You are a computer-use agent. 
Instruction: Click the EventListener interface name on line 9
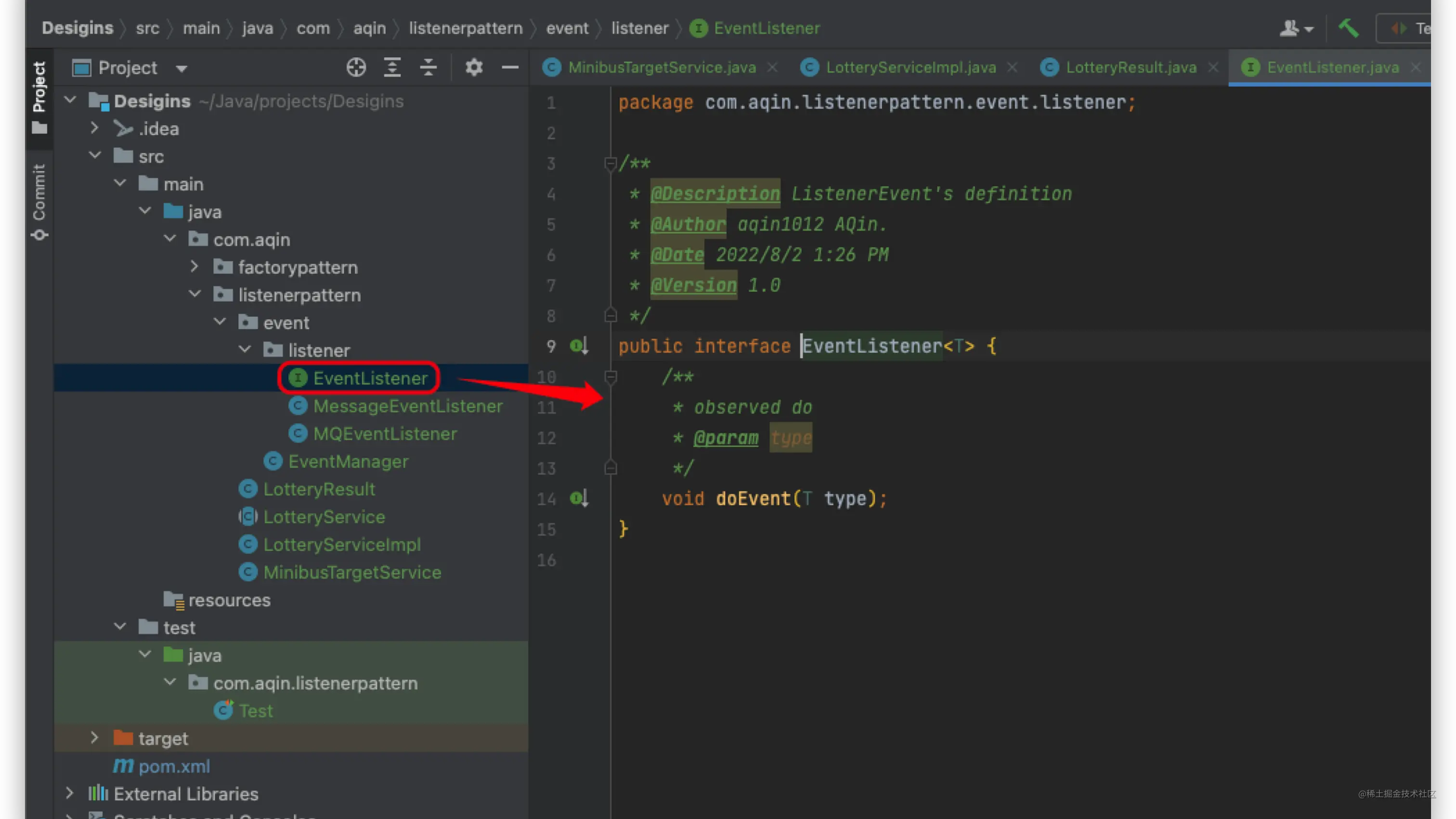pyautogui.click(x=872, y=346)
